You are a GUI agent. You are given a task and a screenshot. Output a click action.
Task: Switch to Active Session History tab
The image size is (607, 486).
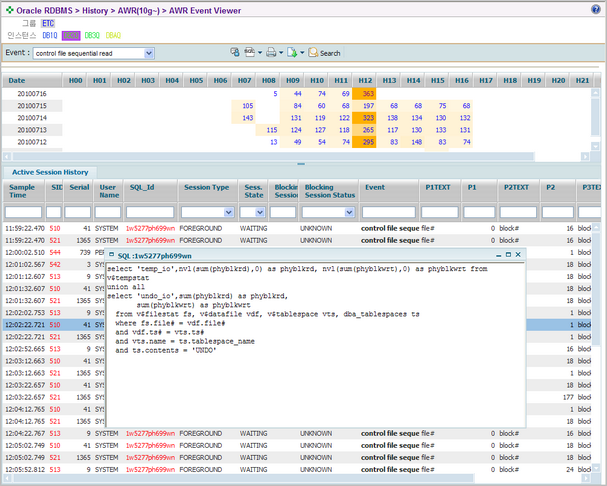tap(50, 172)
